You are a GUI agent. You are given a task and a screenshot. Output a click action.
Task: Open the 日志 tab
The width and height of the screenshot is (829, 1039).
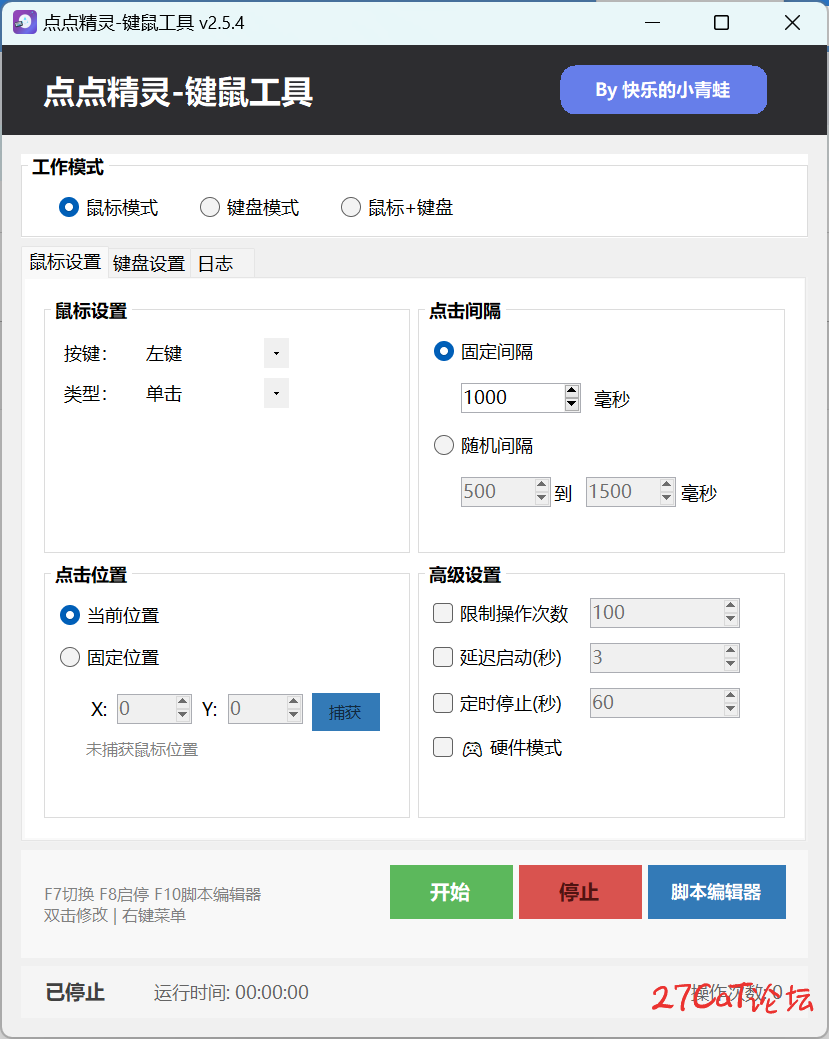pos(215,264)
